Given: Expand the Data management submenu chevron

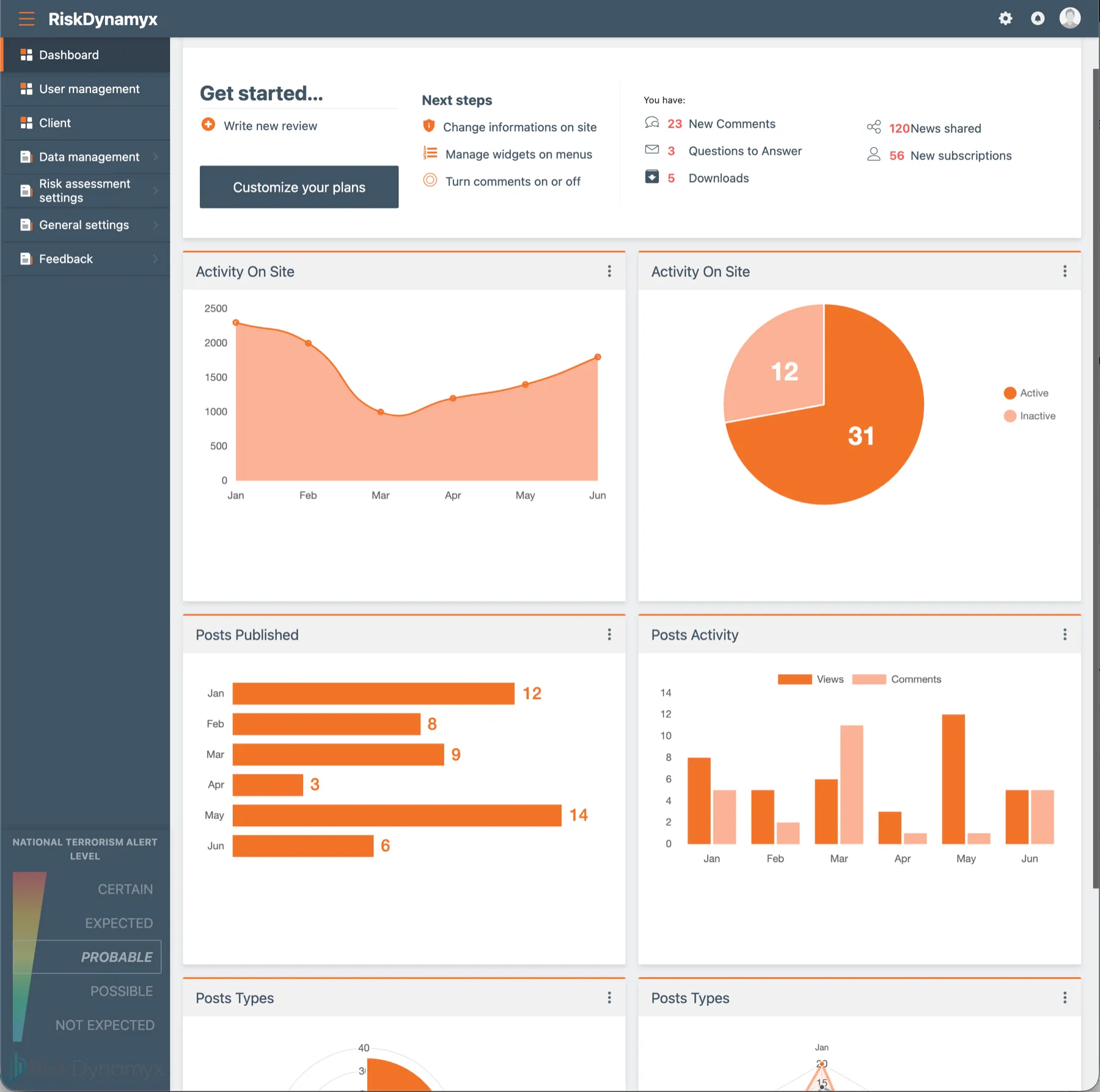Looking at the screenshot, I should coord(155,157).
